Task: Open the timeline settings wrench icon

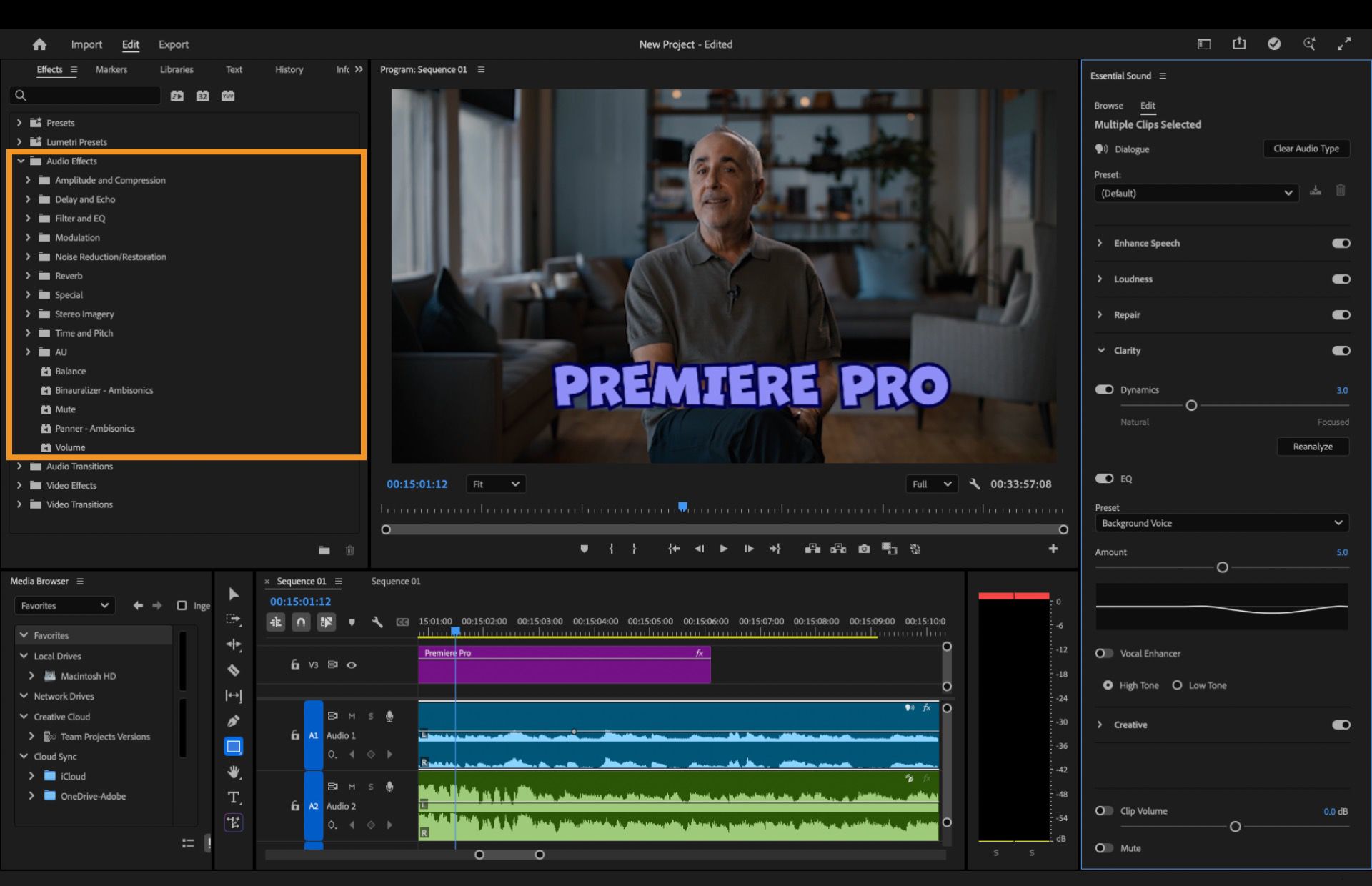Action: (x=377, y=622)
